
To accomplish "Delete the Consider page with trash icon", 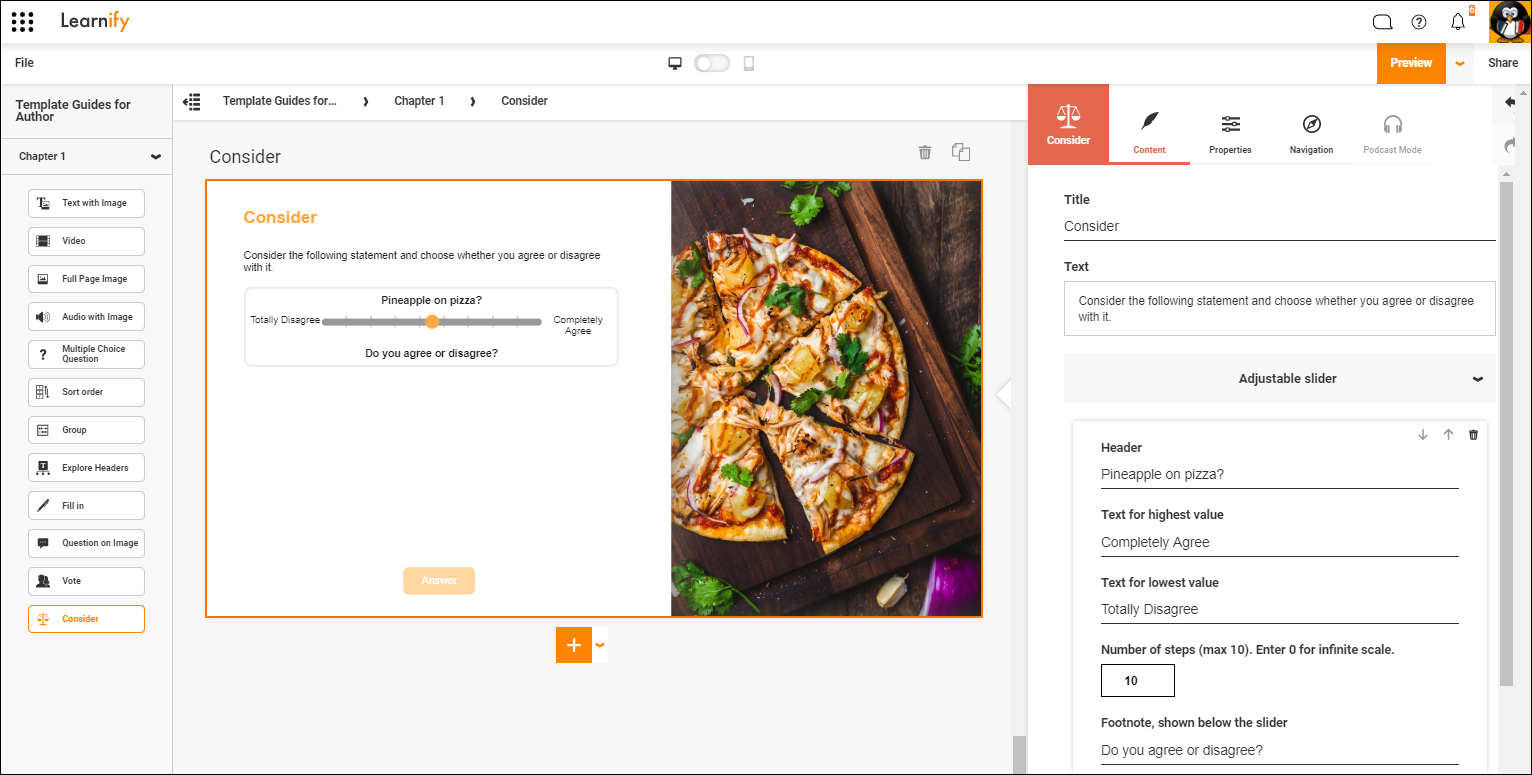I will (925, 152).
